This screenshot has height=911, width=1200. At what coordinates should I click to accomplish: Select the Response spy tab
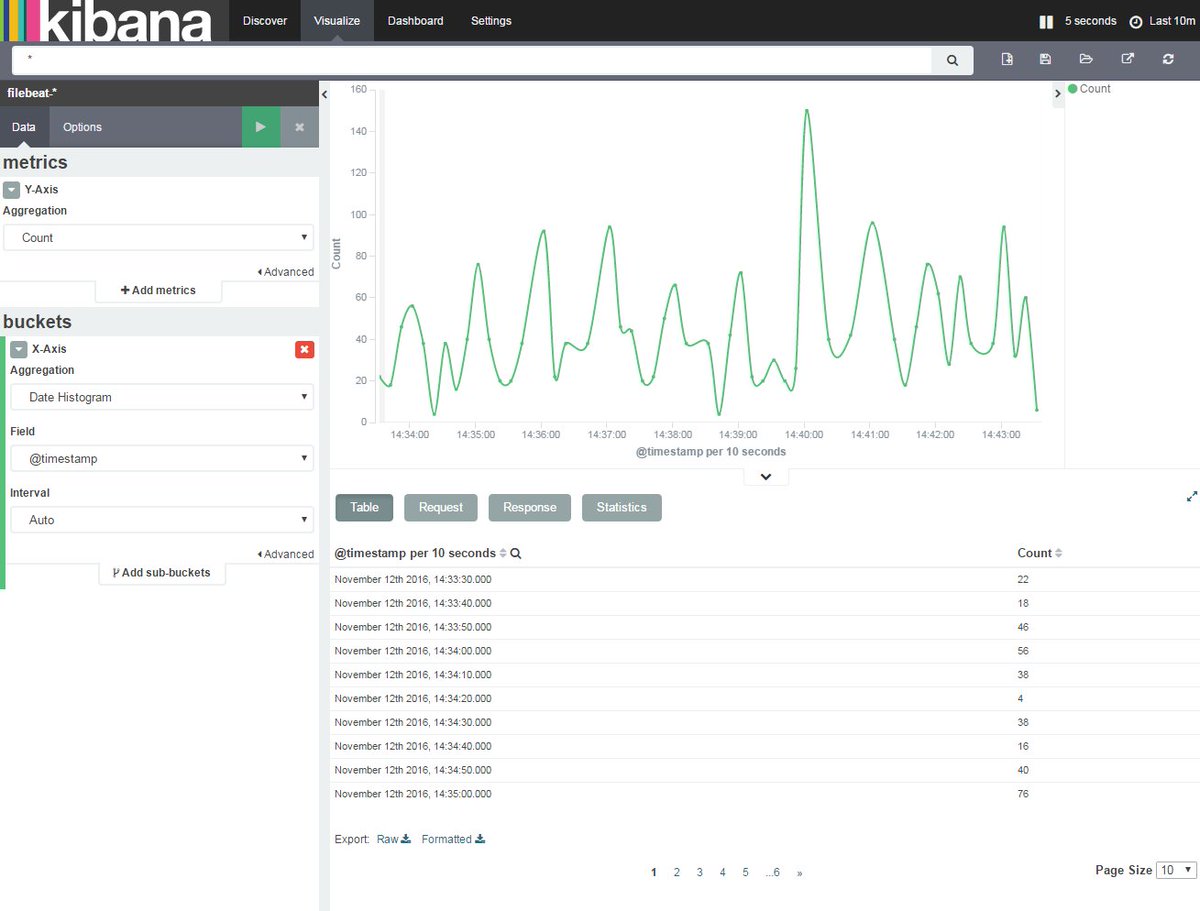coord(530,507)
